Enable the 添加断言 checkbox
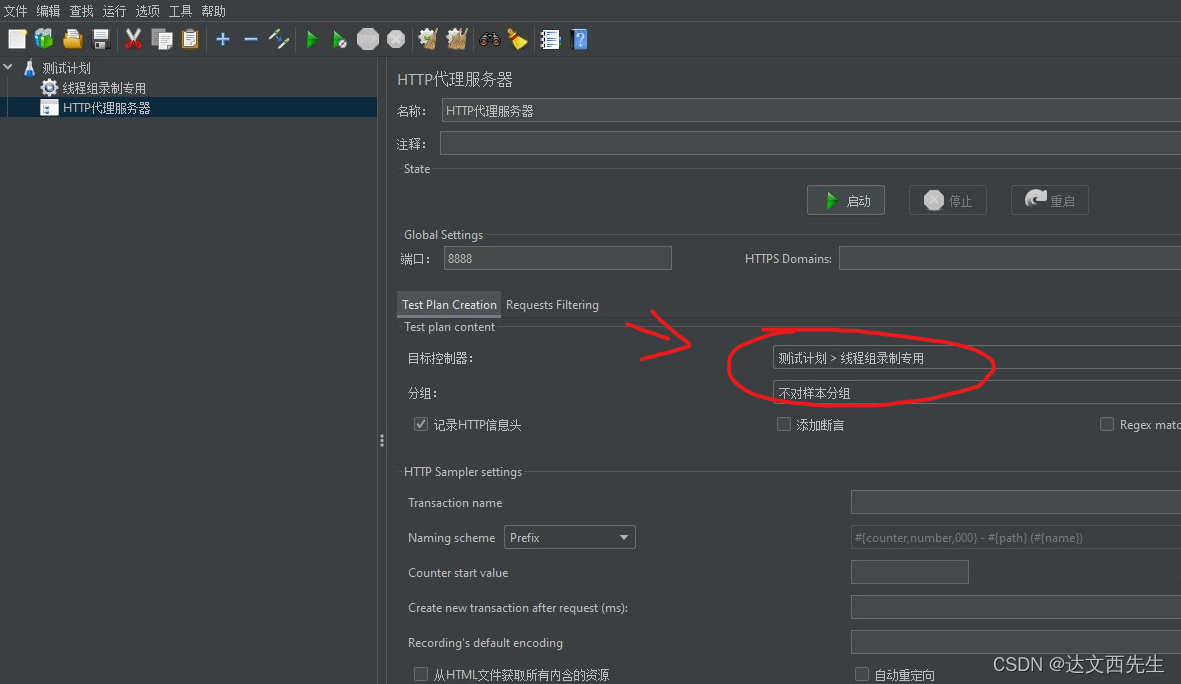Screen dimensions: 1181x684 [784, 424]
